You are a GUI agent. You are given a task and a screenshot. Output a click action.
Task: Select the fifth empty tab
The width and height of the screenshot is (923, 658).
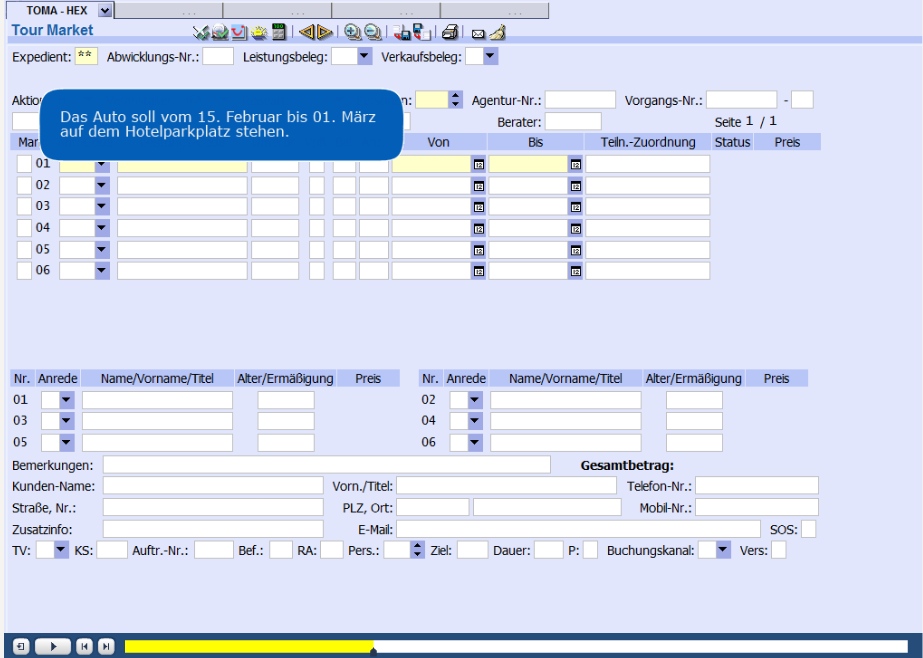[x=494, y=11]
